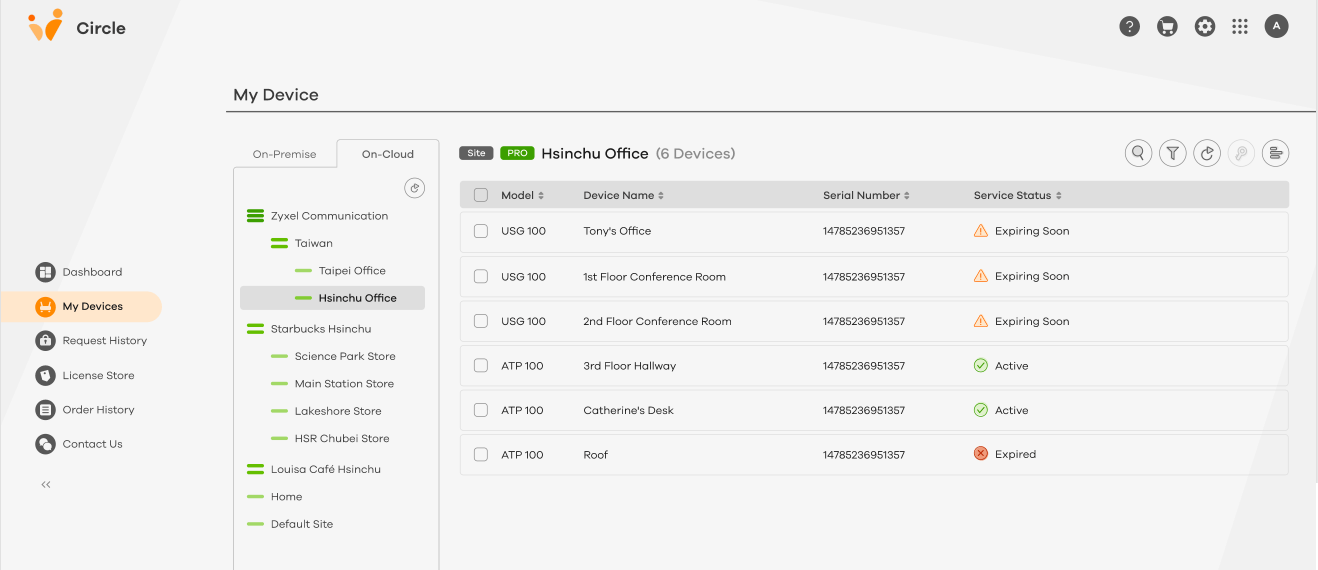Switch to the On-Cloud tab
1318x570 pixels.
tap(388, 154)
